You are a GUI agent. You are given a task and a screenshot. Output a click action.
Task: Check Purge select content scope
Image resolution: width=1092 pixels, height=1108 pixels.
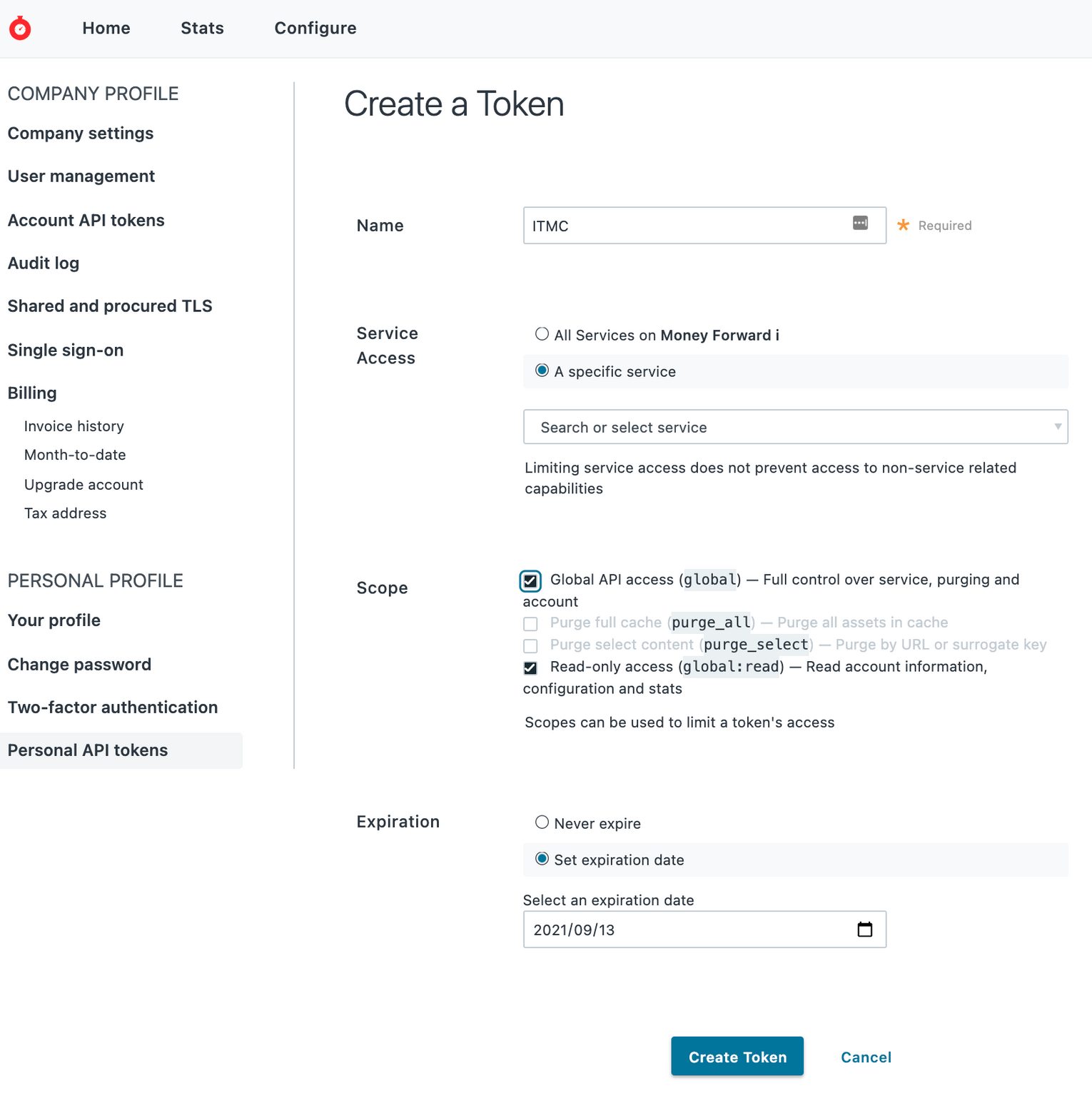pos(530,646)
